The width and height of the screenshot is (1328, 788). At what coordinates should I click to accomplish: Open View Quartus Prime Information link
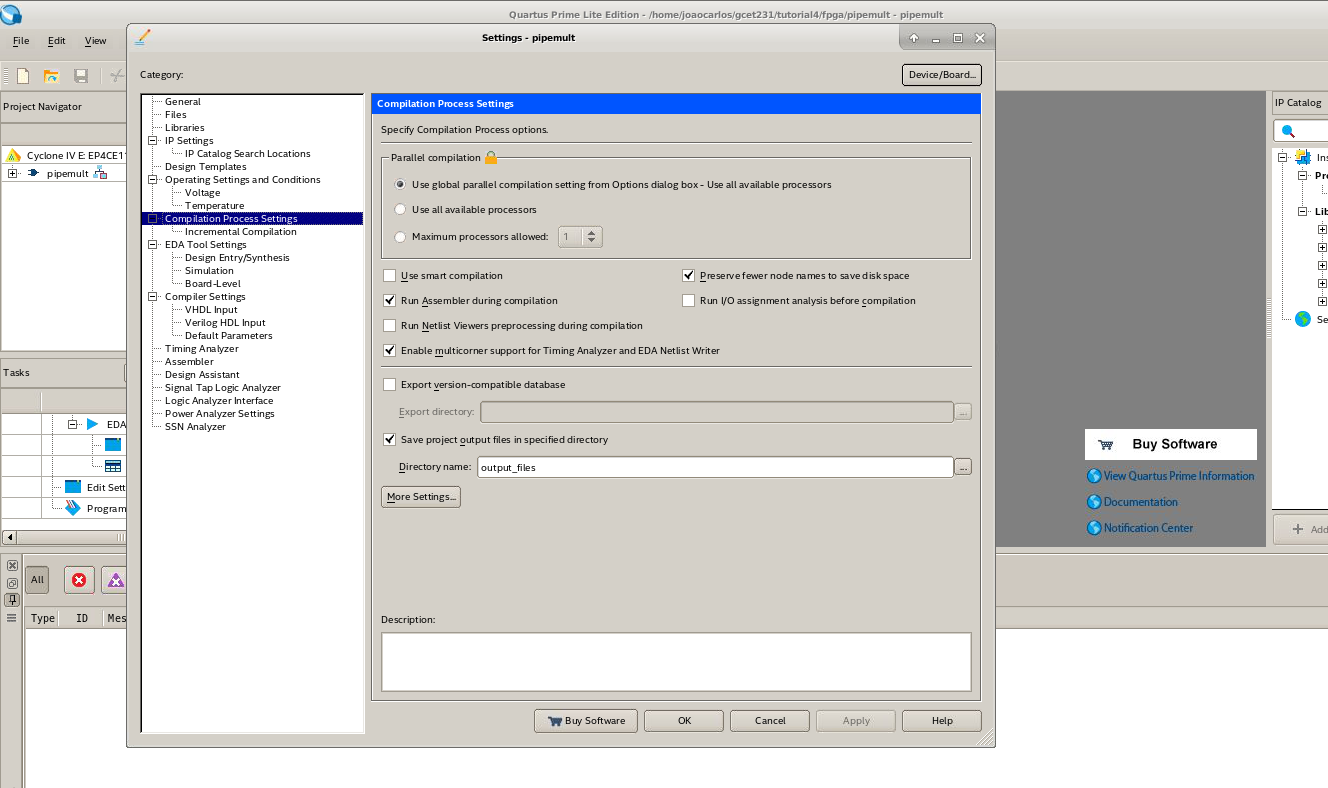[x=1179, y=476]
